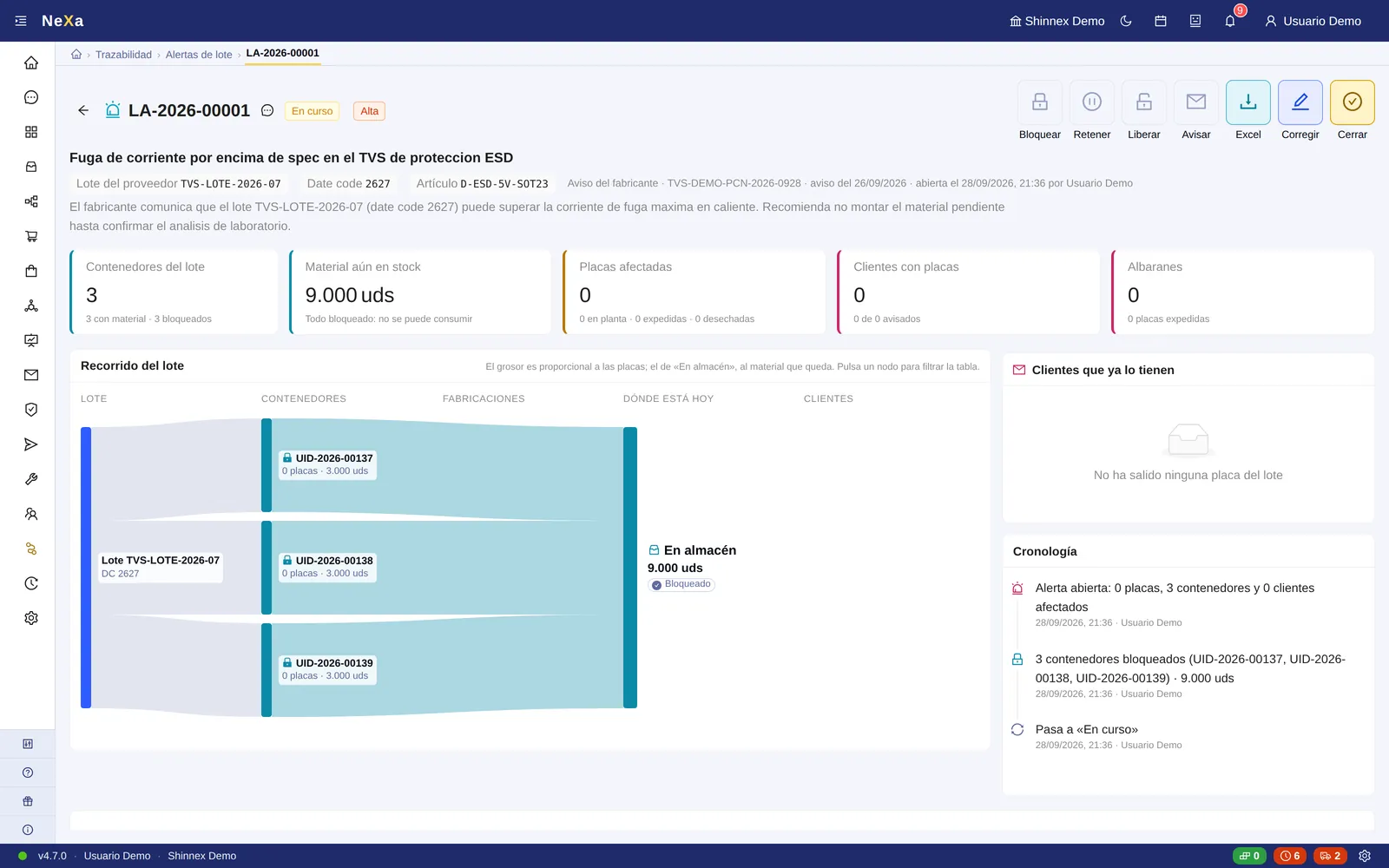
Task: Click status bar settings gear
Action: pos(1365,856)
